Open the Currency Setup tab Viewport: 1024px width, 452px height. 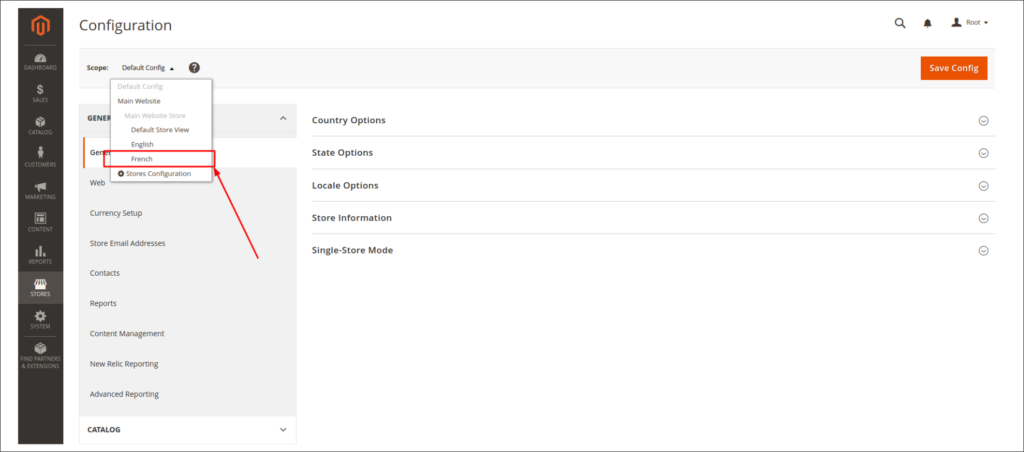click(x=116, y=213)
